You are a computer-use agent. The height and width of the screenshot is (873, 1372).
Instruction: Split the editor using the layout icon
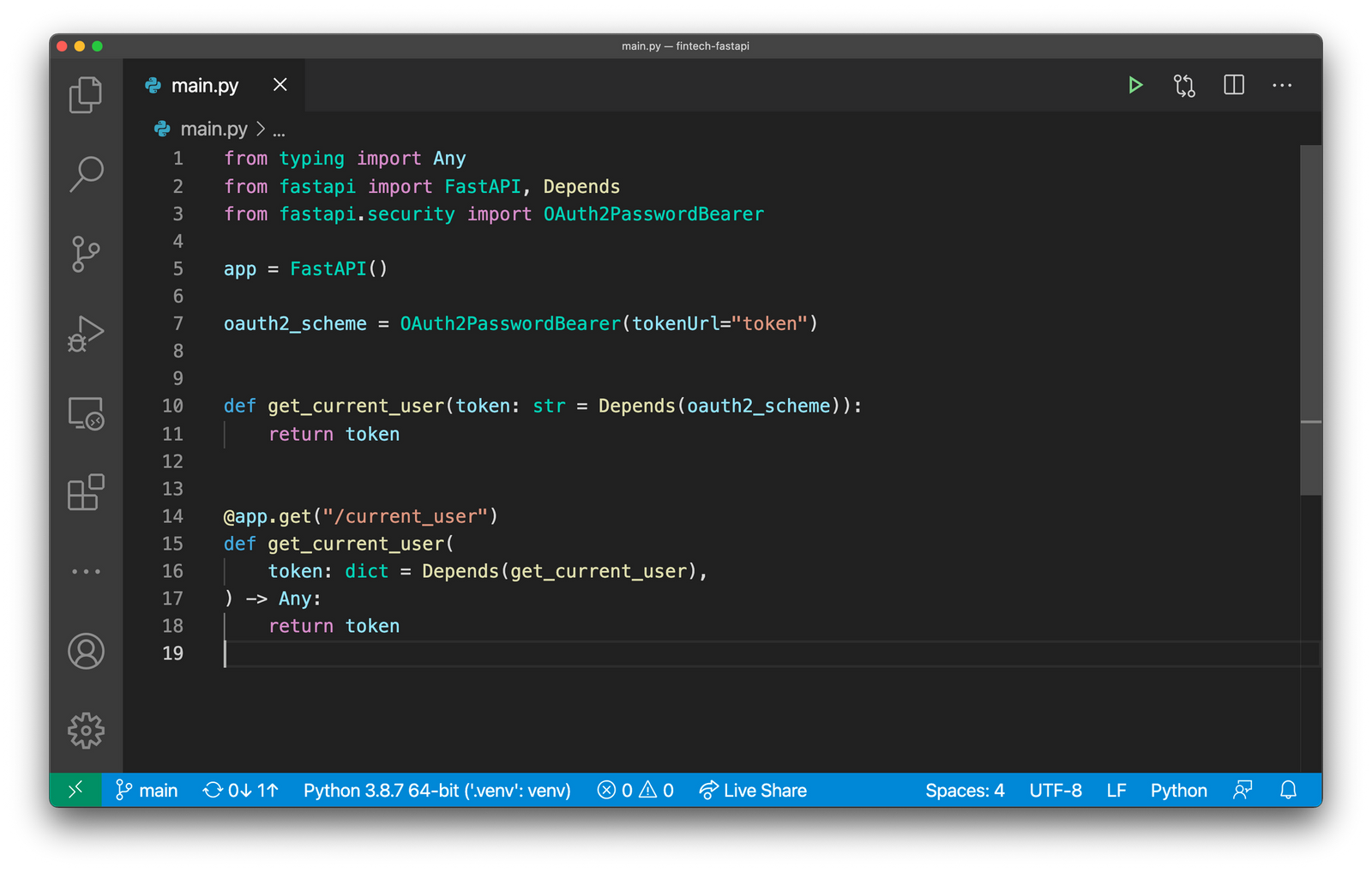click(x=1233, y=85)
